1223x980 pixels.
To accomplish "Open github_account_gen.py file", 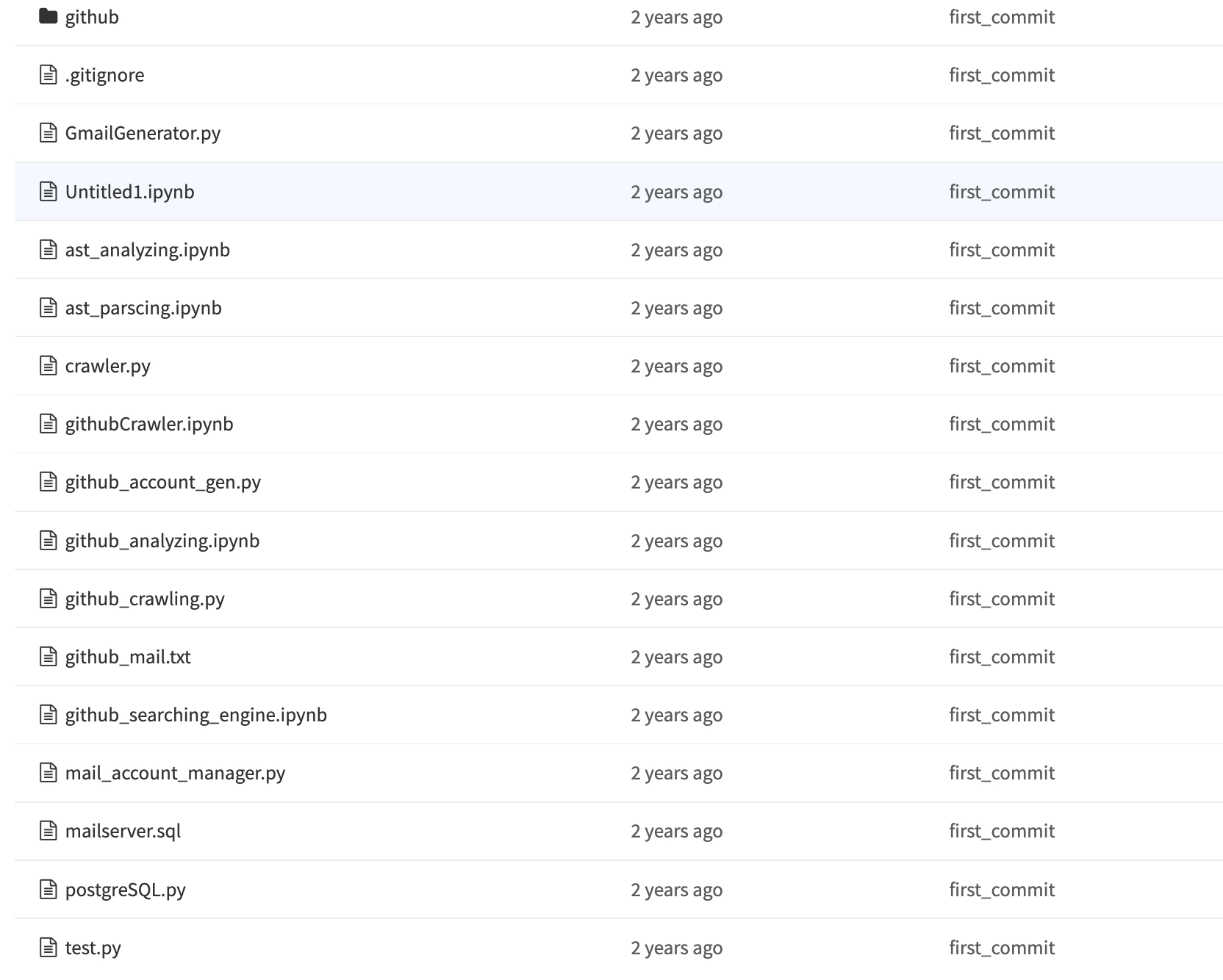I will (x=163, y=482).
